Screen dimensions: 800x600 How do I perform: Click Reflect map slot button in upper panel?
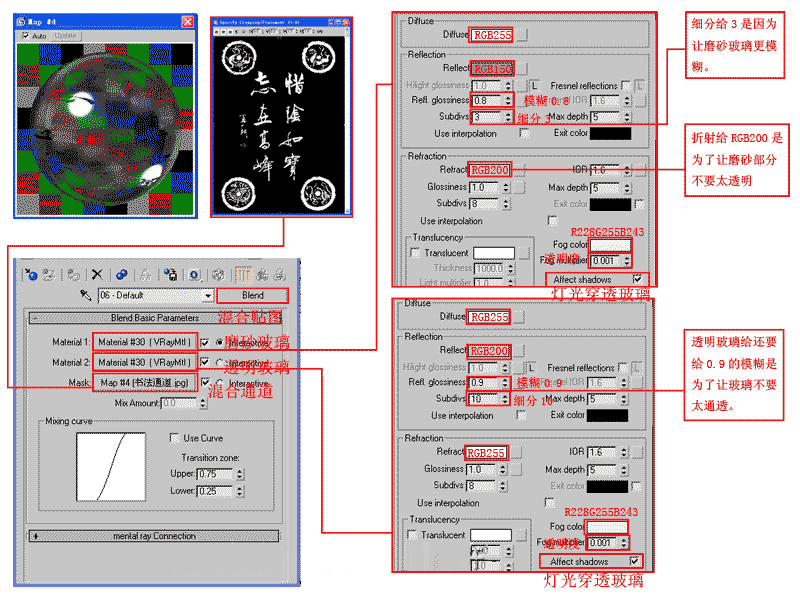[521, 68]
